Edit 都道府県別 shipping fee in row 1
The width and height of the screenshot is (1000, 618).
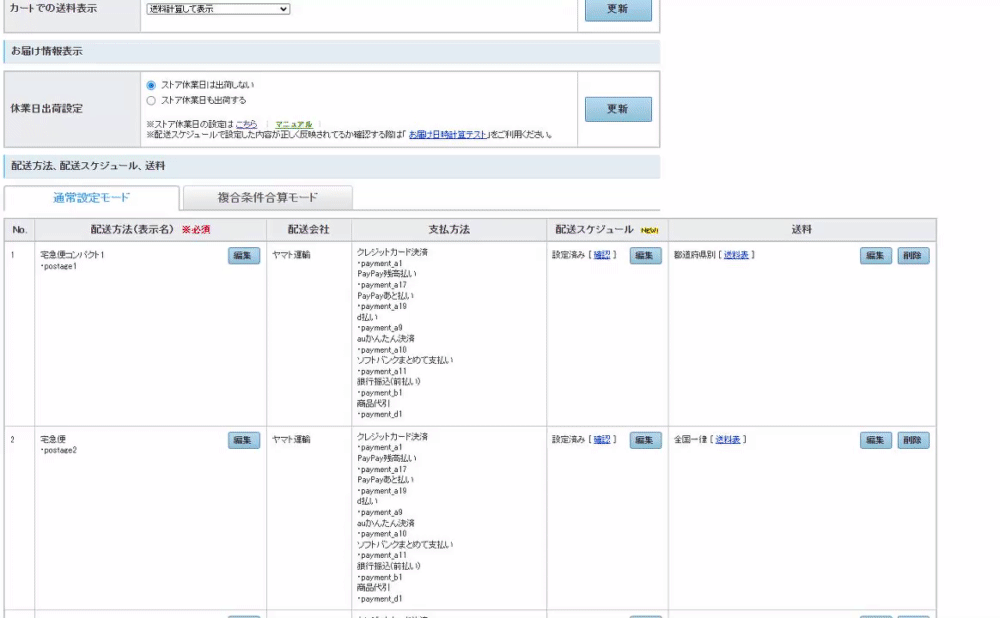875,256
